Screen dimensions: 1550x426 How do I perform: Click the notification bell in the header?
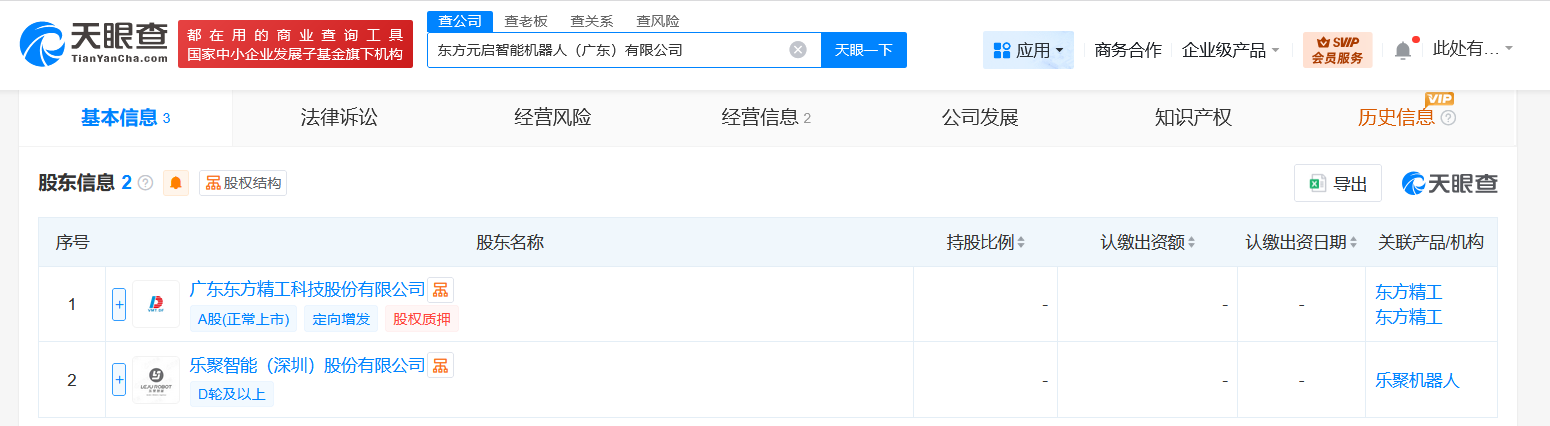pos(1403,50)
